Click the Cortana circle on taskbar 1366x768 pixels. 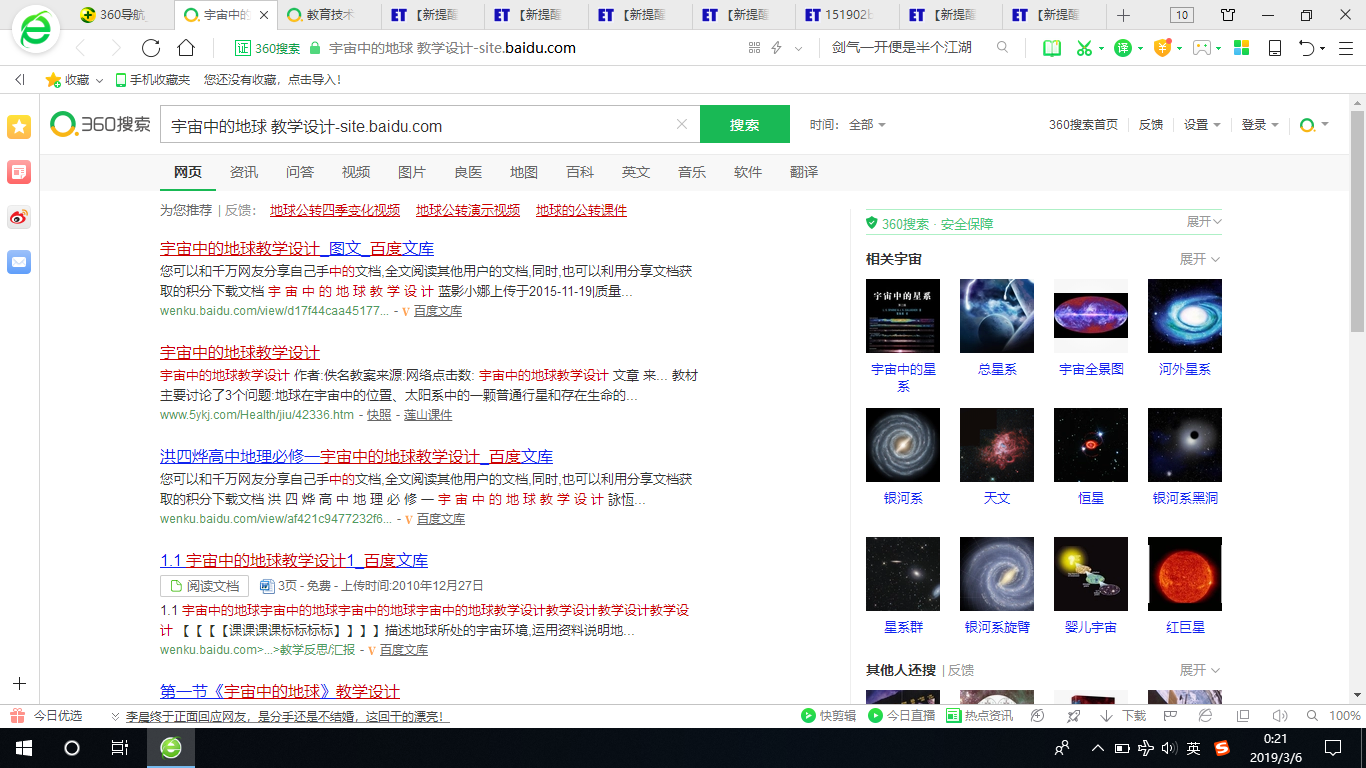[x=71, y=748]
